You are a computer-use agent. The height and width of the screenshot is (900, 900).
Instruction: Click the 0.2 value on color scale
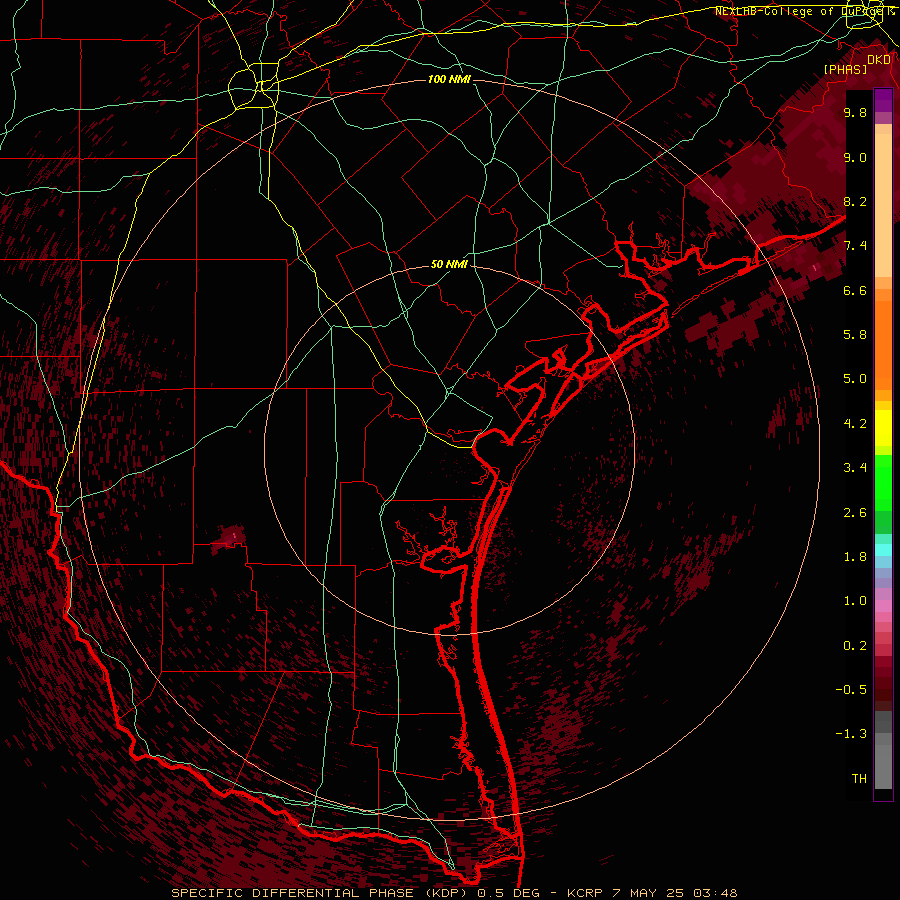click(855, 646)
